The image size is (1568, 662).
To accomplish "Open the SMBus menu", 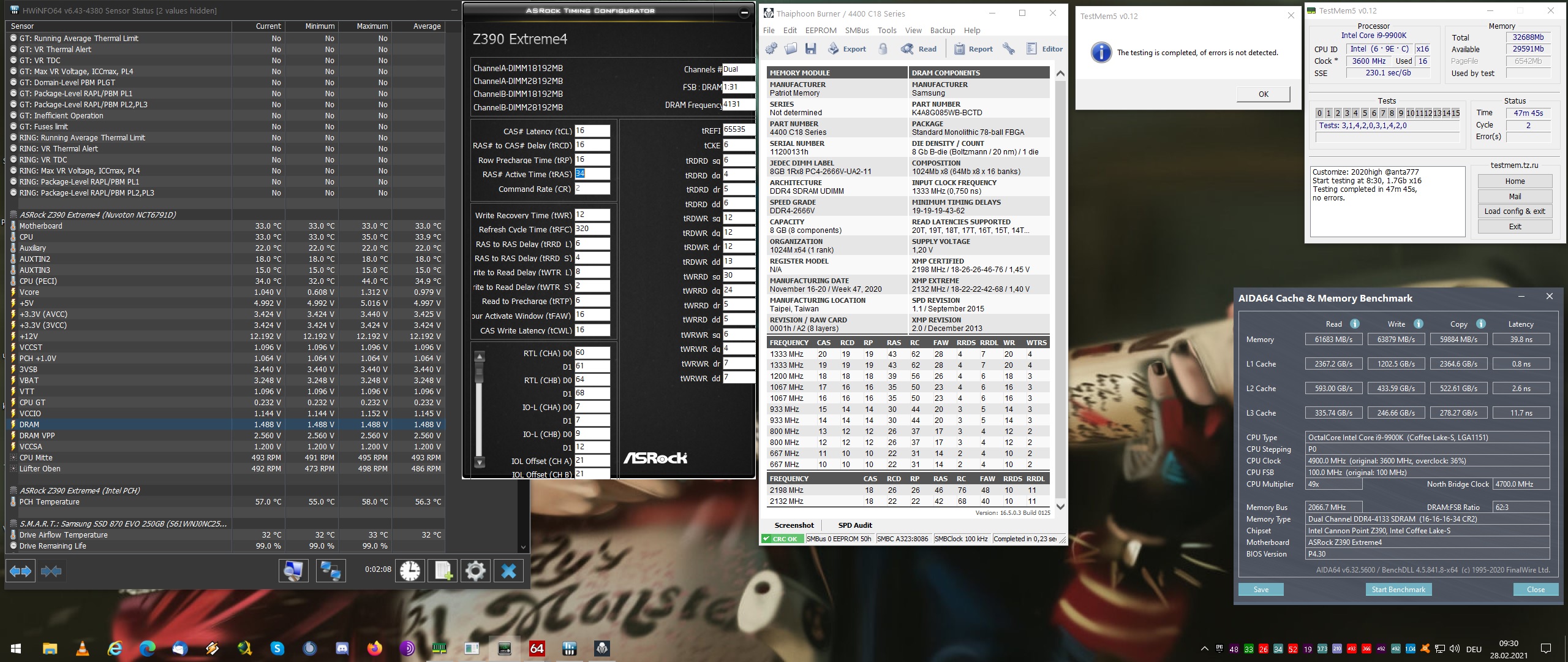I will [857, 30].
